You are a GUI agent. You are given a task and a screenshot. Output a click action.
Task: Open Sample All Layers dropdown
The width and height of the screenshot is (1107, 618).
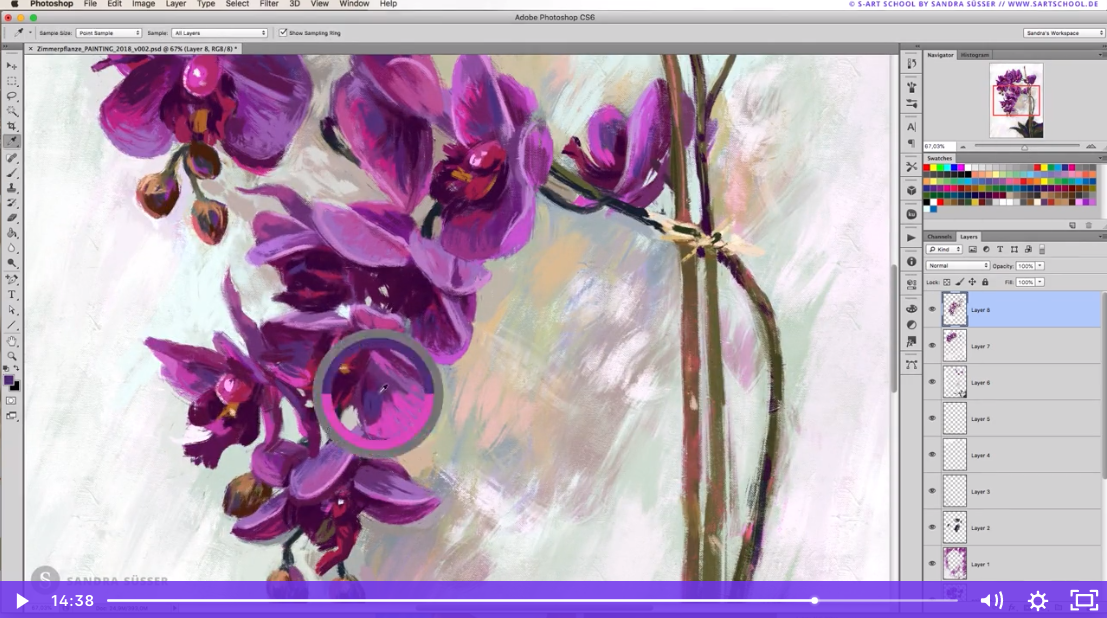coord(220,32)
